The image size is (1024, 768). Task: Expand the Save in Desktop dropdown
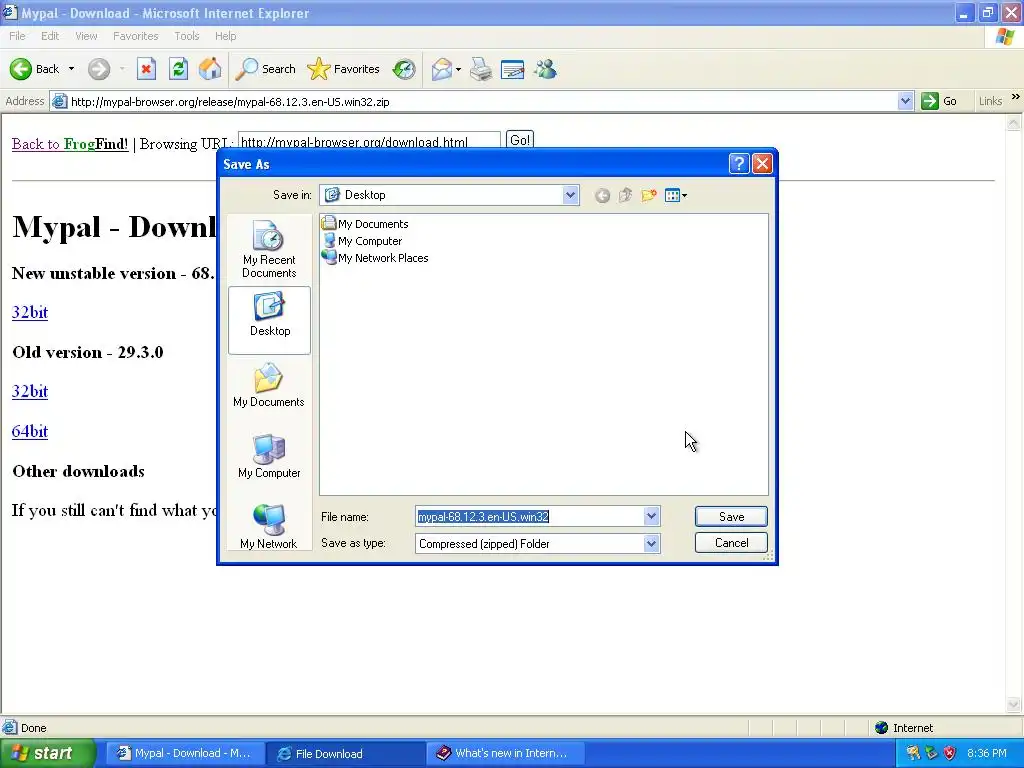click(x=570, y=195)
